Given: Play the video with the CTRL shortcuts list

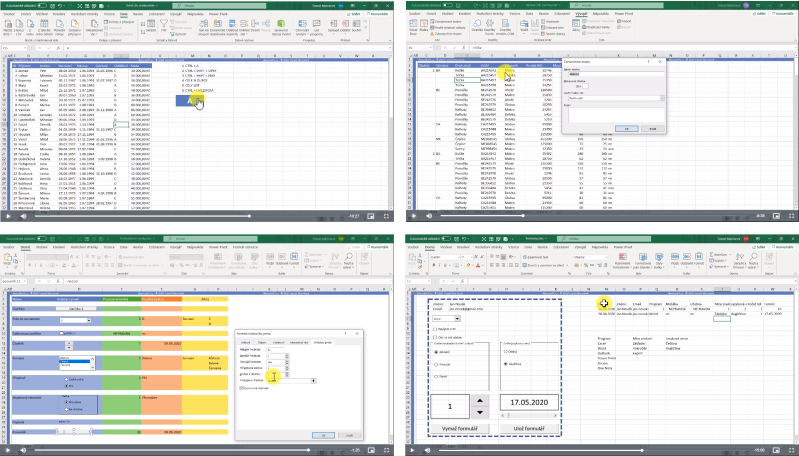Looking at the screenshot, I should 8,216.
